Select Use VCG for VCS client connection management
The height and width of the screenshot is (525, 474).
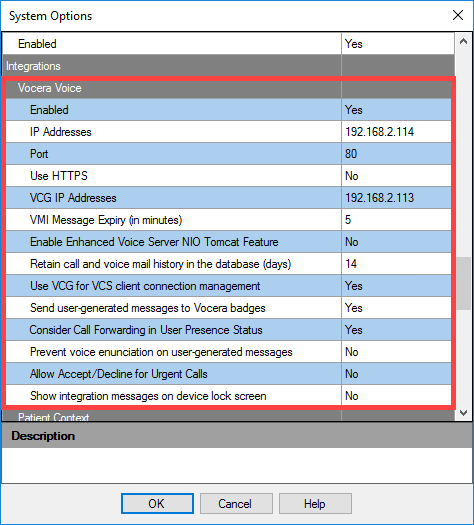pyautogui.click(x=145, y=286)
